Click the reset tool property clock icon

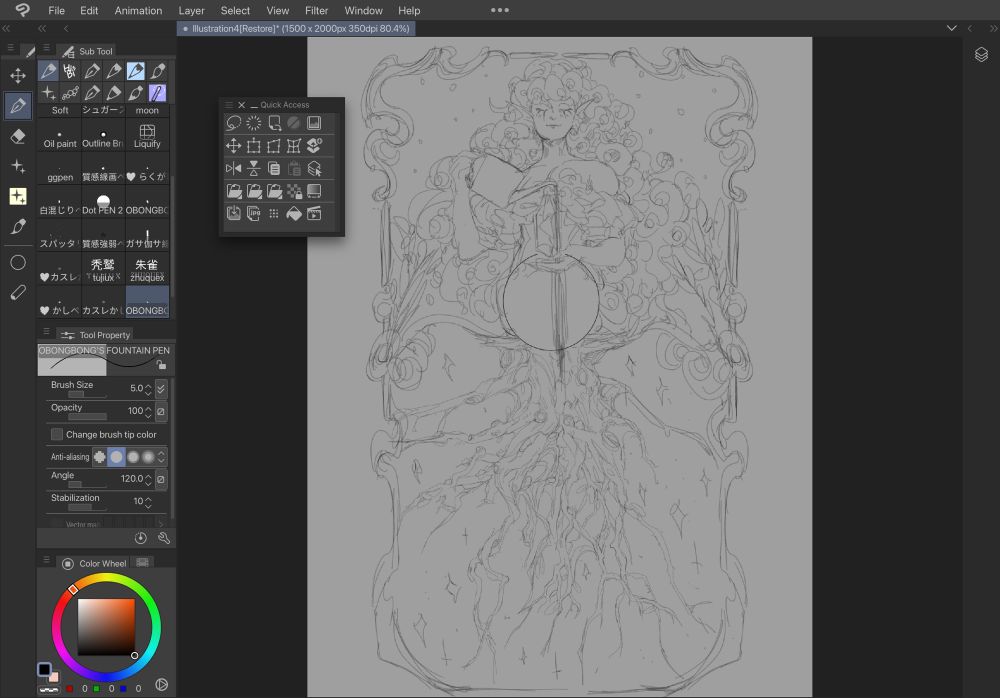(141, 538)
